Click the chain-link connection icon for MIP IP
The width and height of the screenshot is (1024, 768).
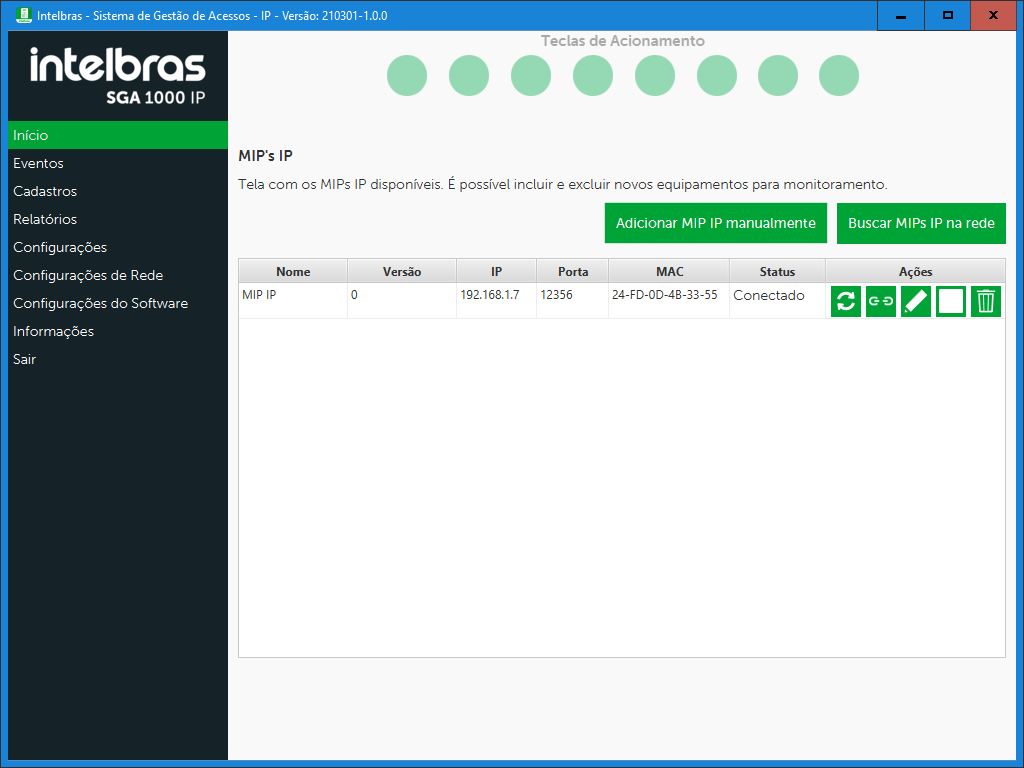point(881,301)
